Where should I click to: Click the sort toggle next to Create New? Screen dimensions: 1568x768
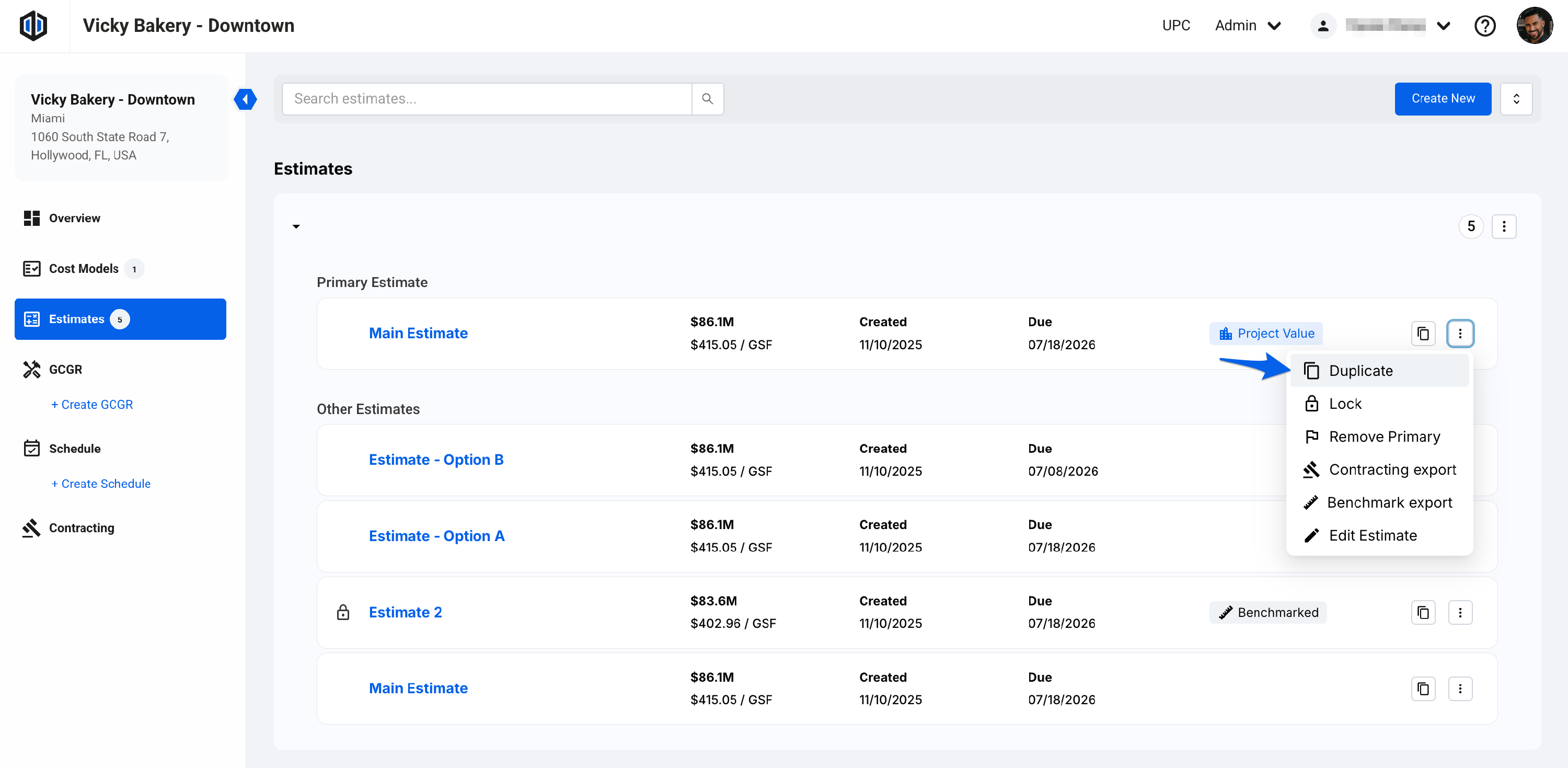point(1516,99)
